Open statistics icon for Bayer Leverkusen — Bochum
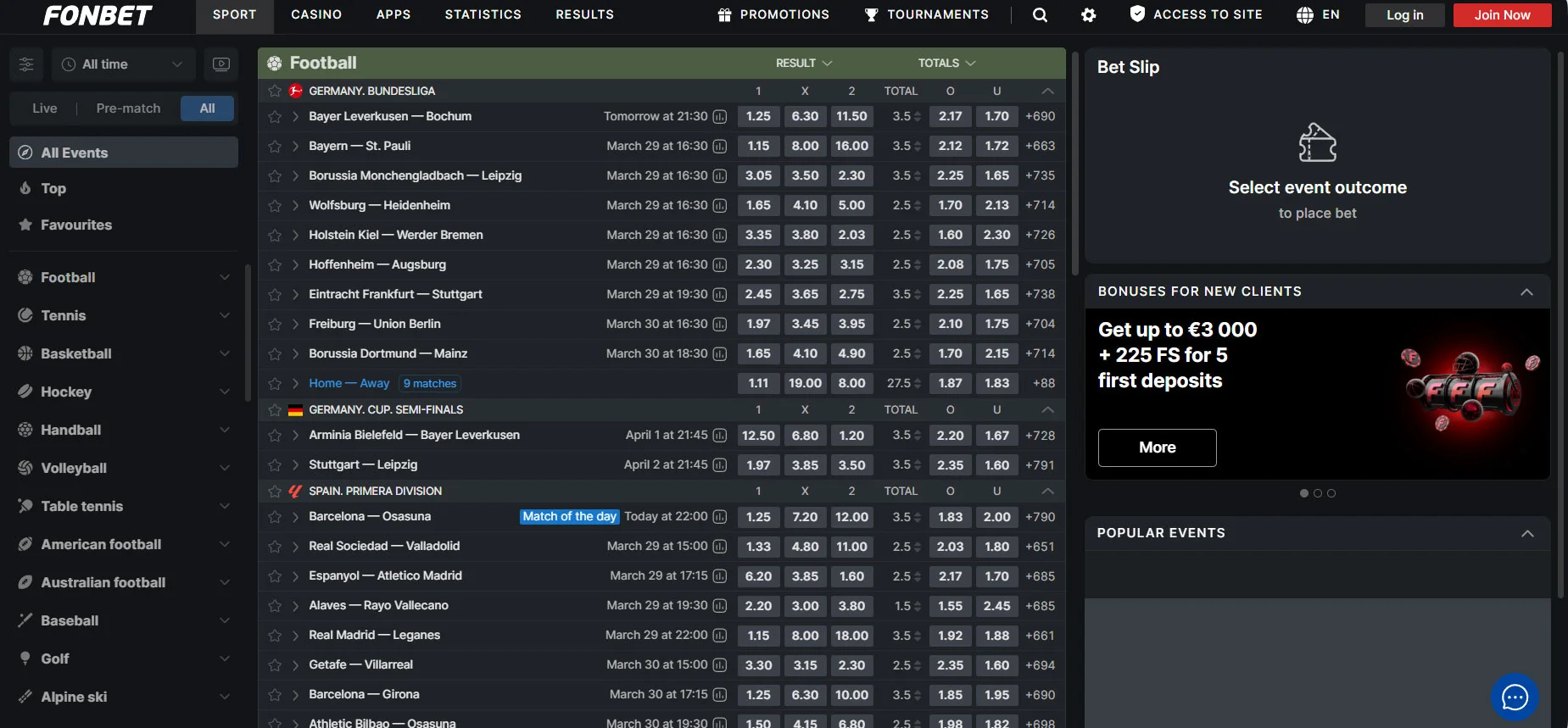The image size is (1568, 728). [x=720, y=117]
